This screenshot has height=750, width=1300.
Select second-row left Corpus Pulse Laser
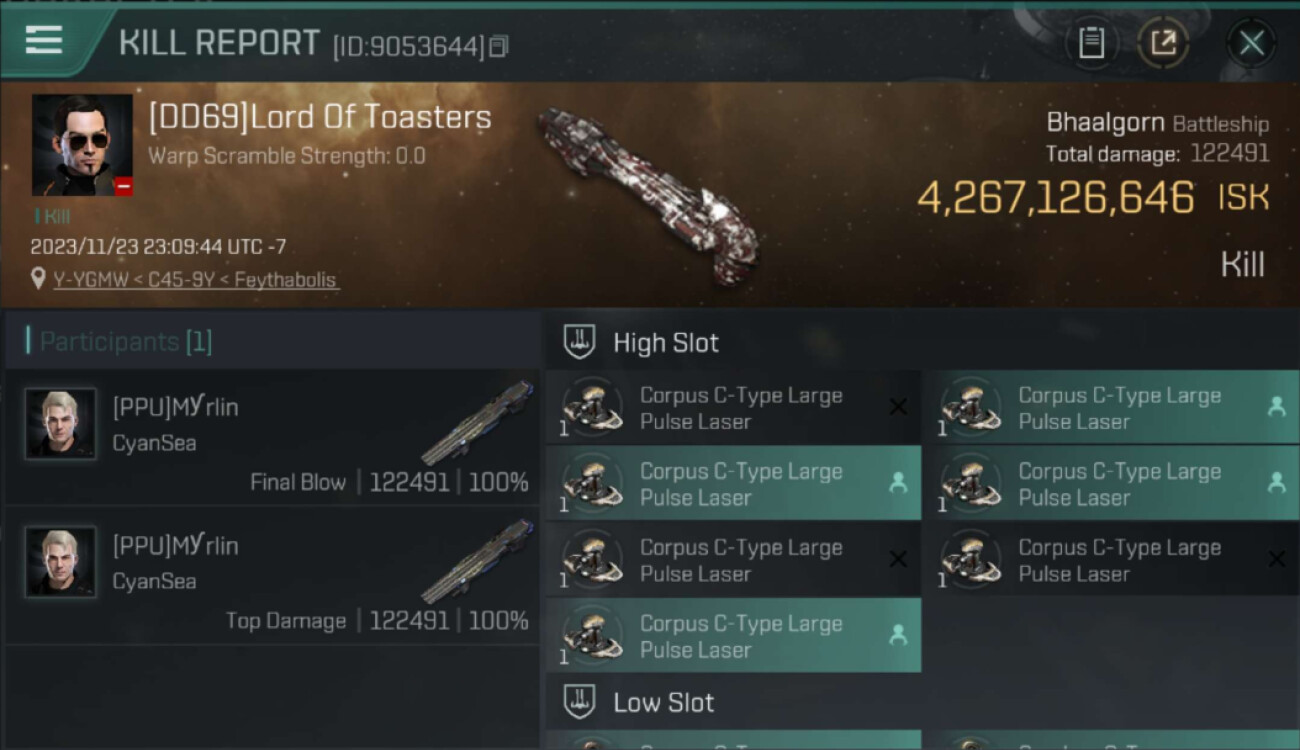[733, 484]
